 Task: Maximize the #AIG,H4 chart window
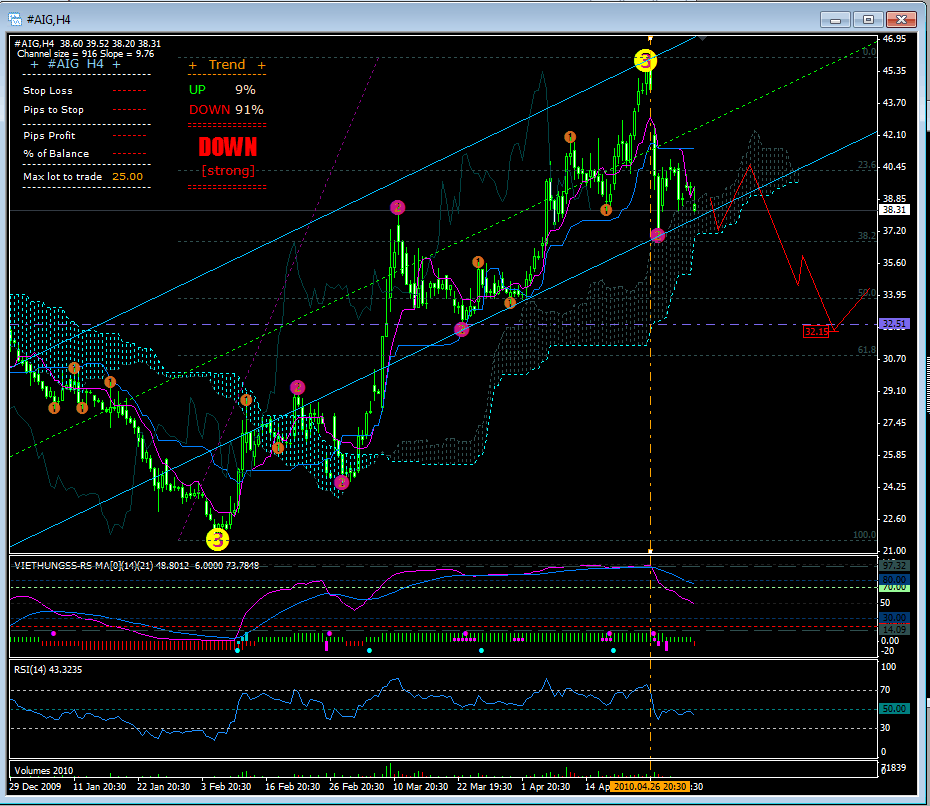(868, 20)
